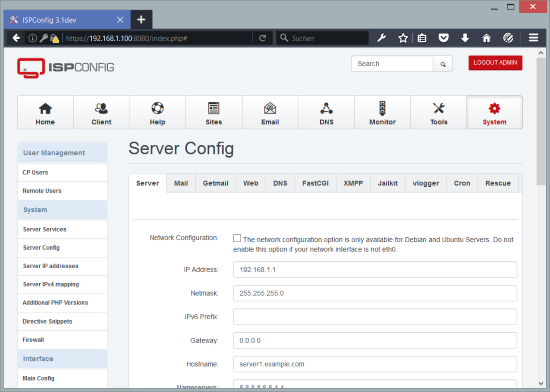The image size is (550, 392).
Task: Click the LOGOUT ADMIN button
Action: pos(495,63)
